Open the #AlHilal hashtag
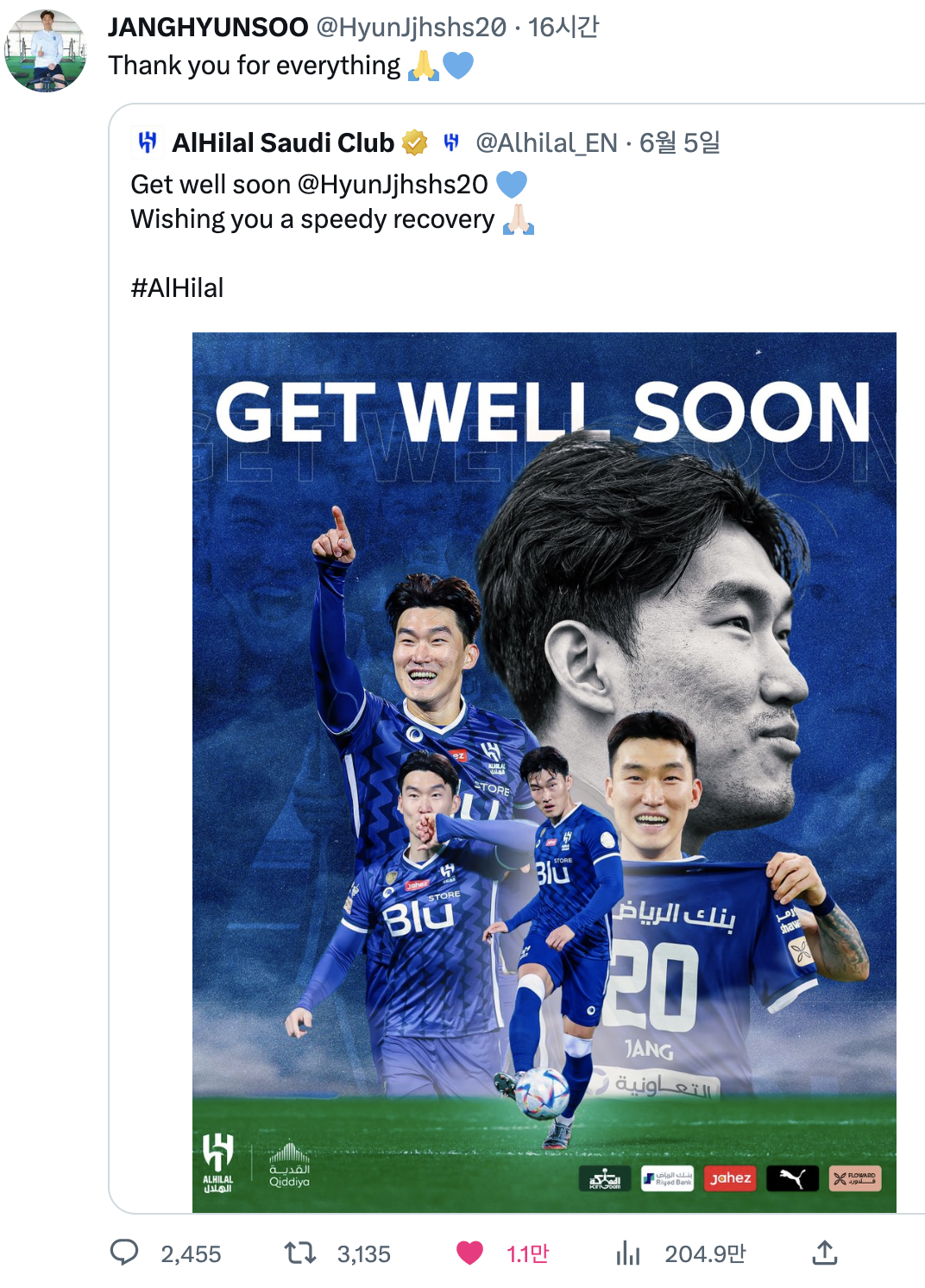 point(177,287)
